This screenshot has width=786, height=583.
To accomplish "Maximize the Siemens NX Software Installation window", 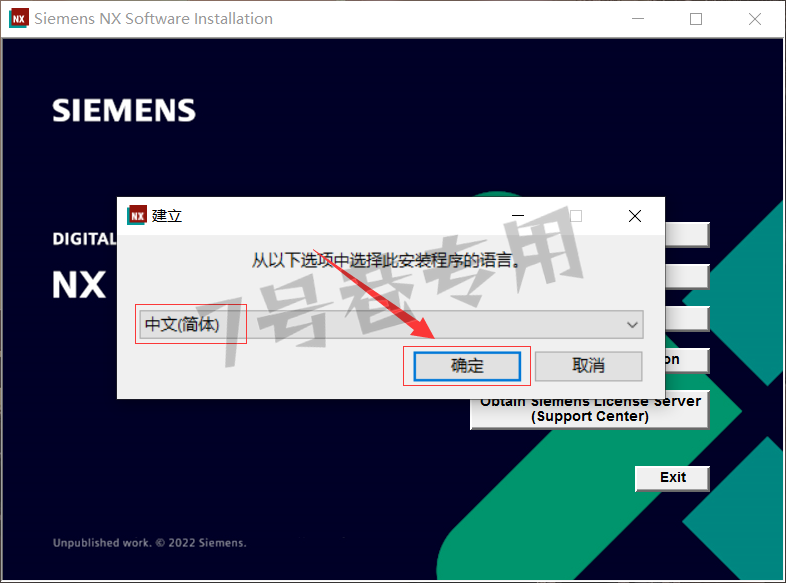I will [x=696, y=19].
